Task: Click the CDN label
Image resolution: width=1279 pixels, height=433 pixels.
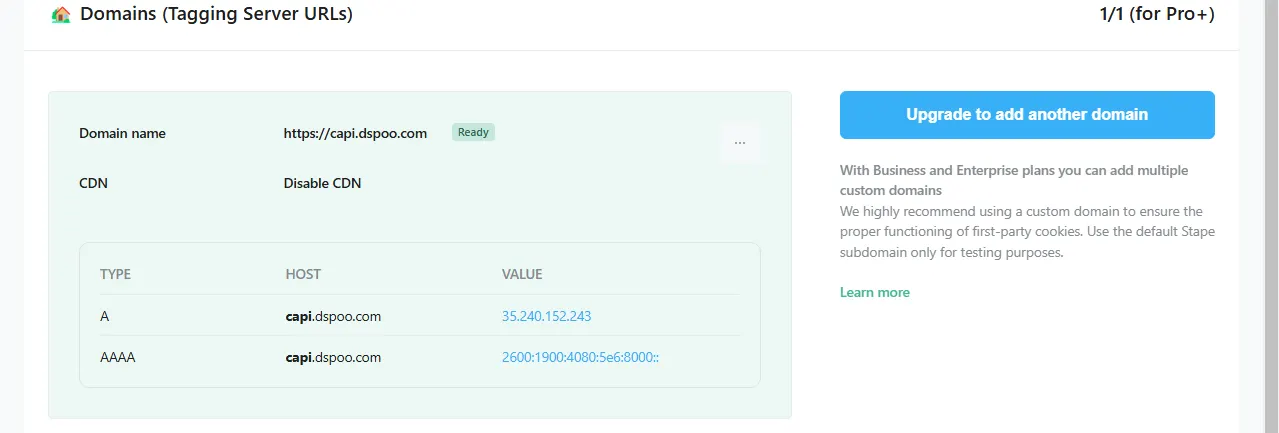Action: (x=93, y=184)
